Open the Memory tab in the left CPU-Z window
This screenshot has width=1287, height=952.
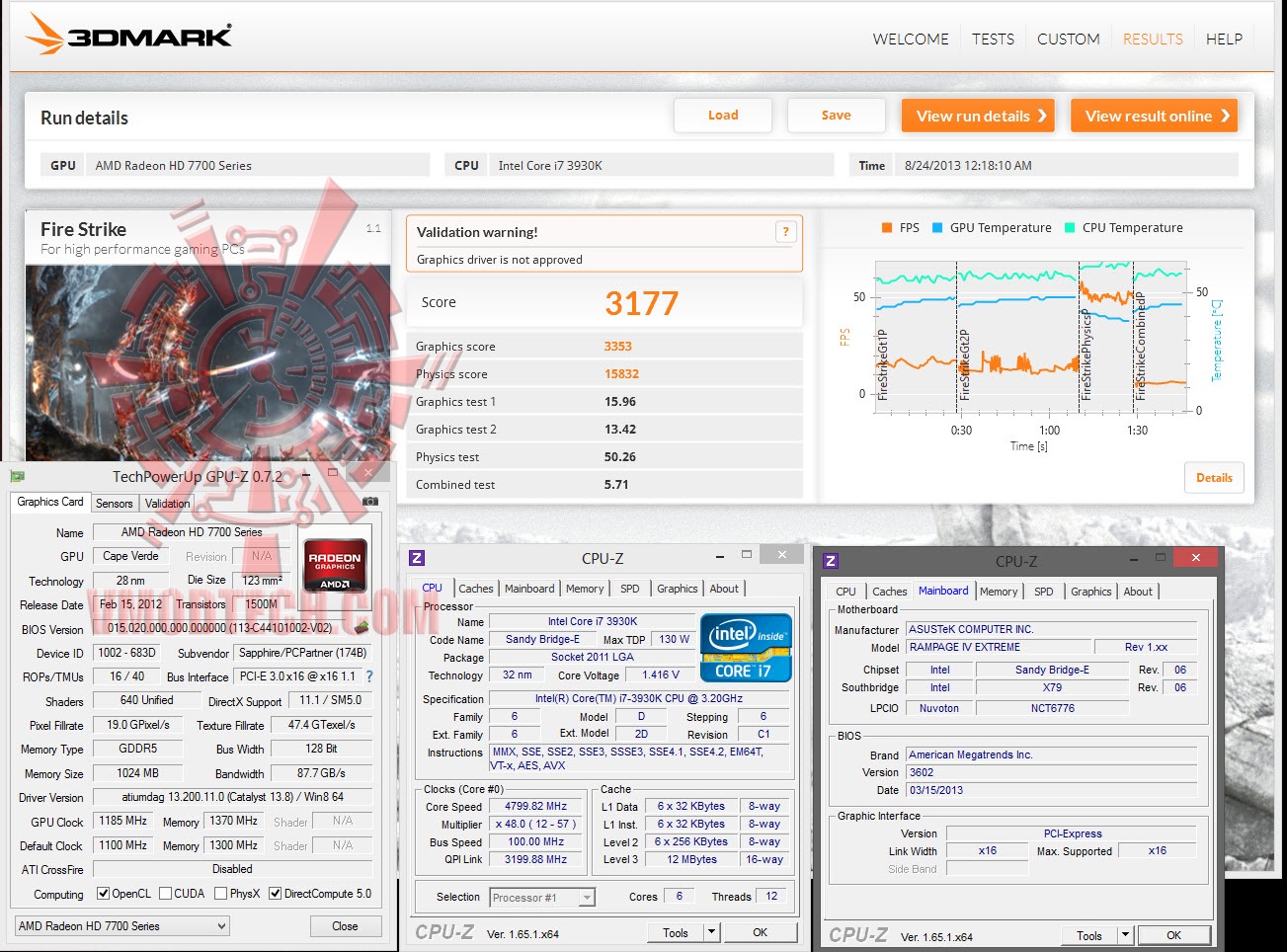point(585,589)
